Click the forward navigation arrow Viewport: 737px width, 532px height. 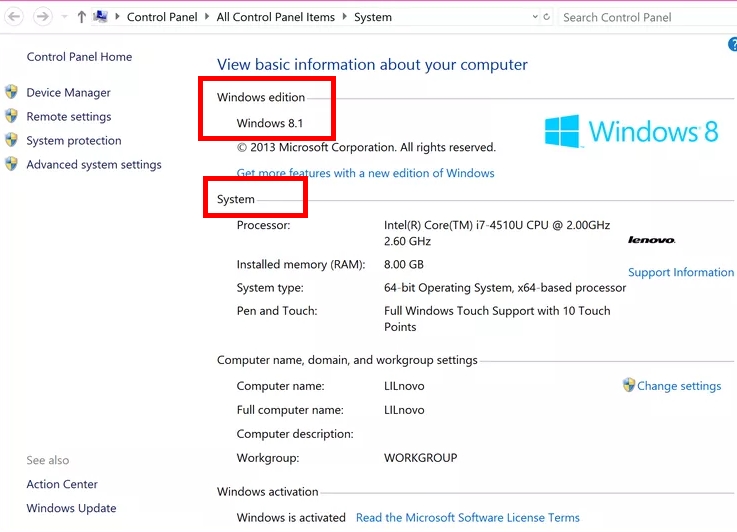tap(42, 17)
